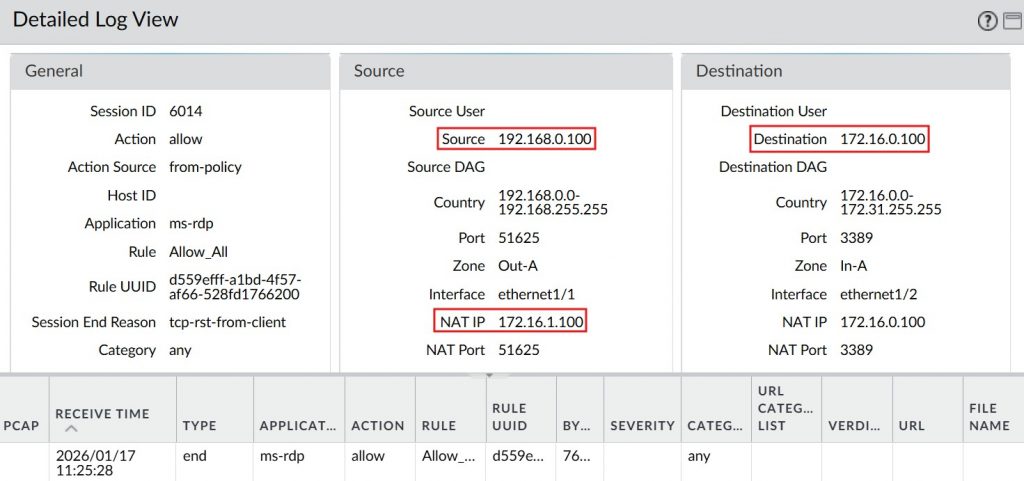Click the Allow_All rule value

pyautogui.click(x=198, y=252)
